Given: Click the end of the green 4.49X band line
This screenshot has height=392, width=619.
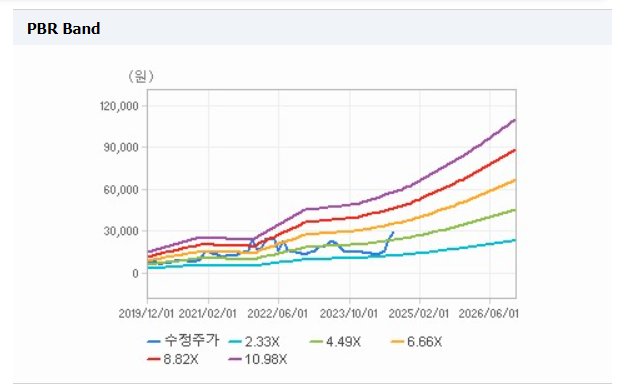Looking at the screenshot, I should tap(515, 210).
